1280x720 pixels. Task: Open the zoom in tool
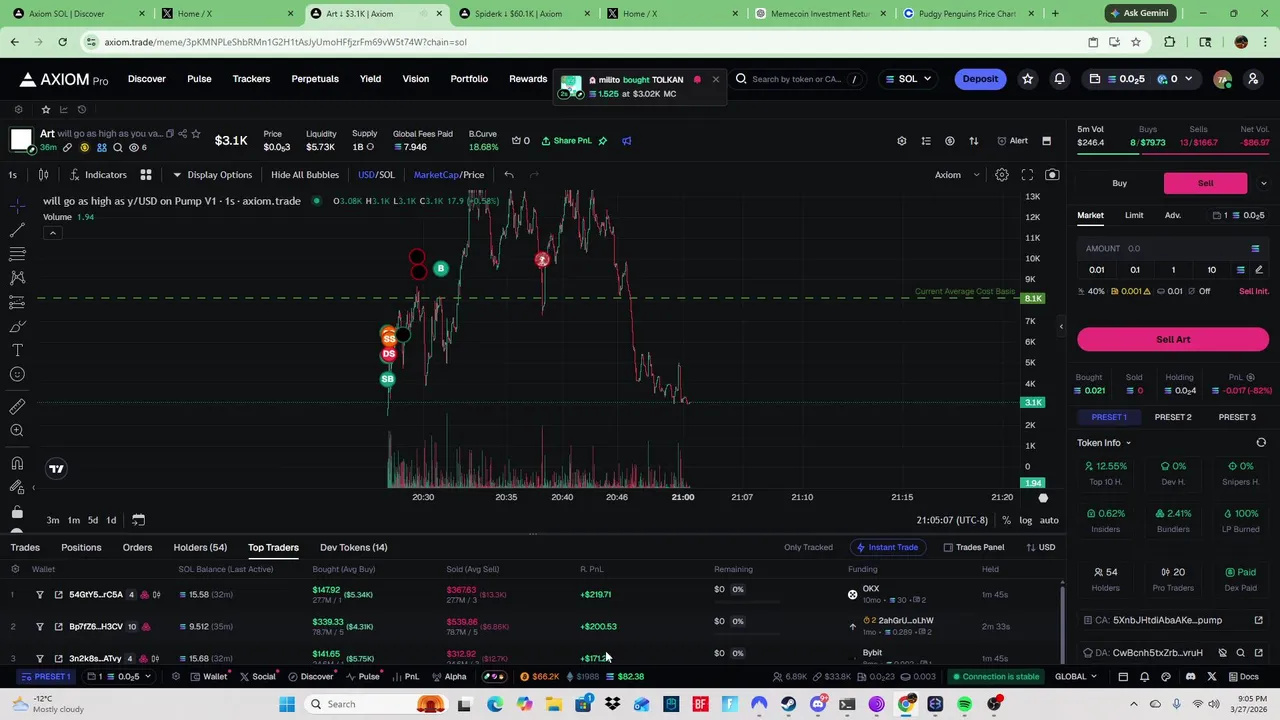[x=17, y=430]
